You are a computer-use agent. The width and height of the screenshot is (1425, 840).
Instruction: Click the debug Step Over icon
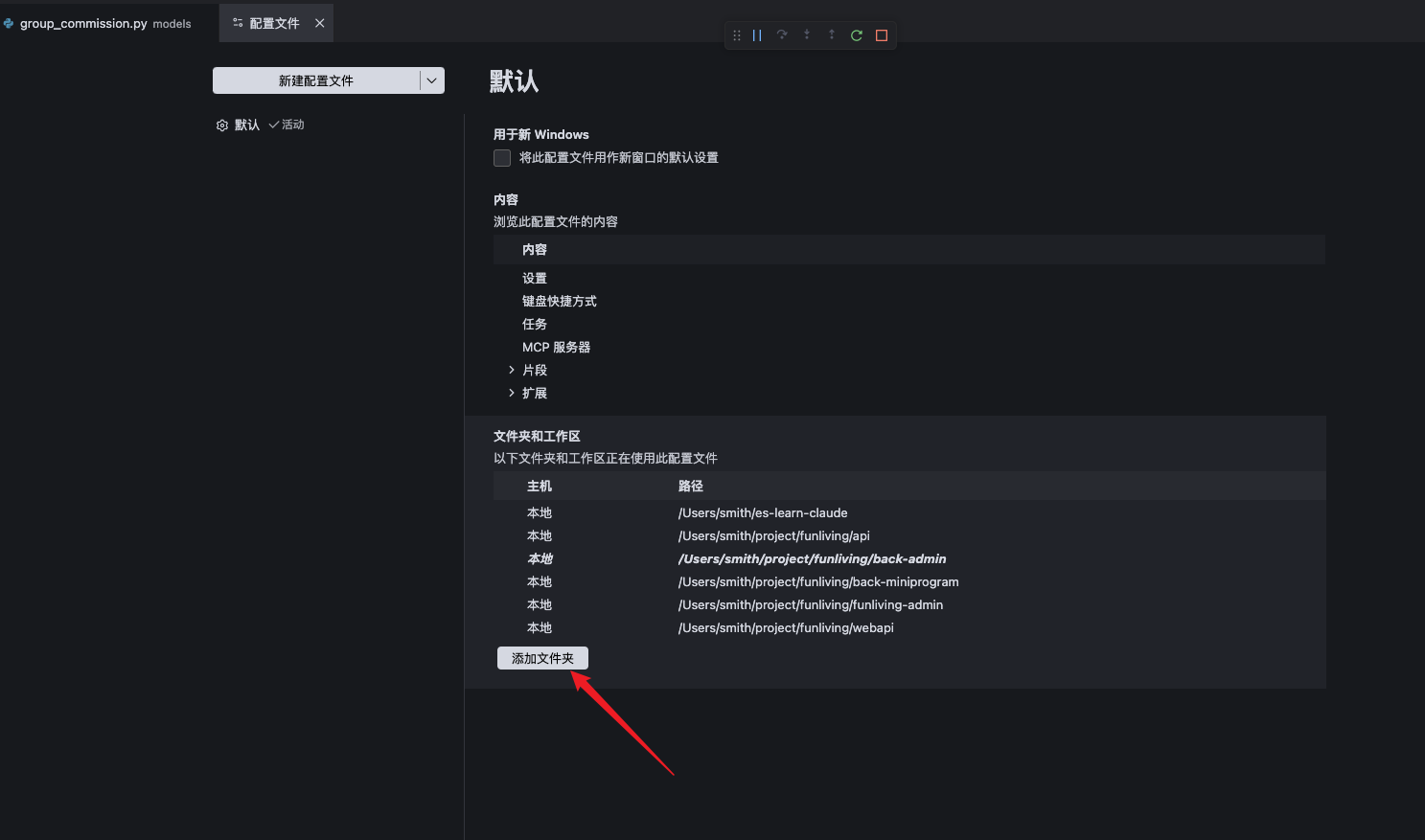[782, 35]
